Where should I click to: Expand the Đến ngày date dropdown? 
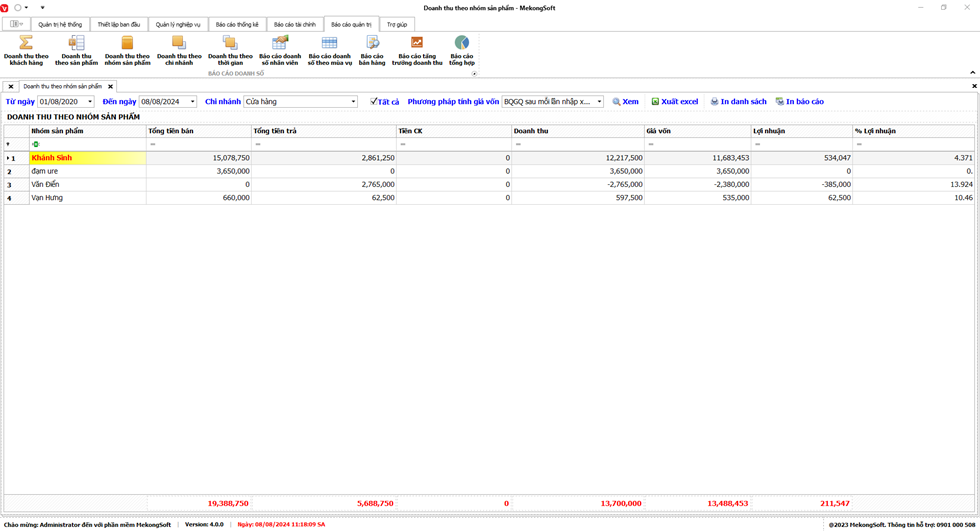tap(192, 102)
